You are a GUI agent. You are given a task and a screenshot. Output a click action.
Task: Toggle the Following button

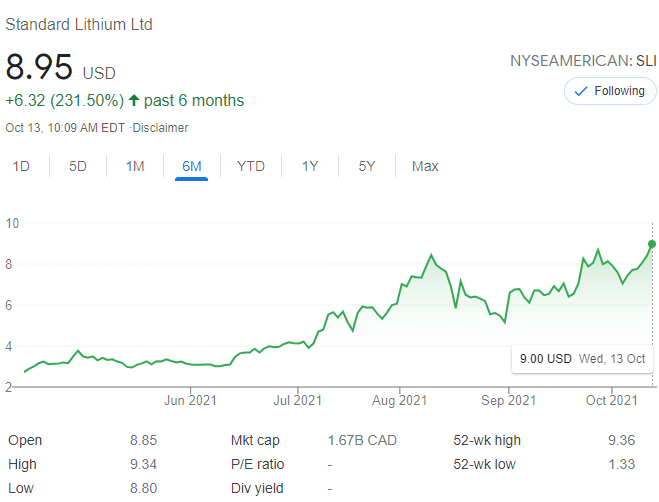(610, 91)
